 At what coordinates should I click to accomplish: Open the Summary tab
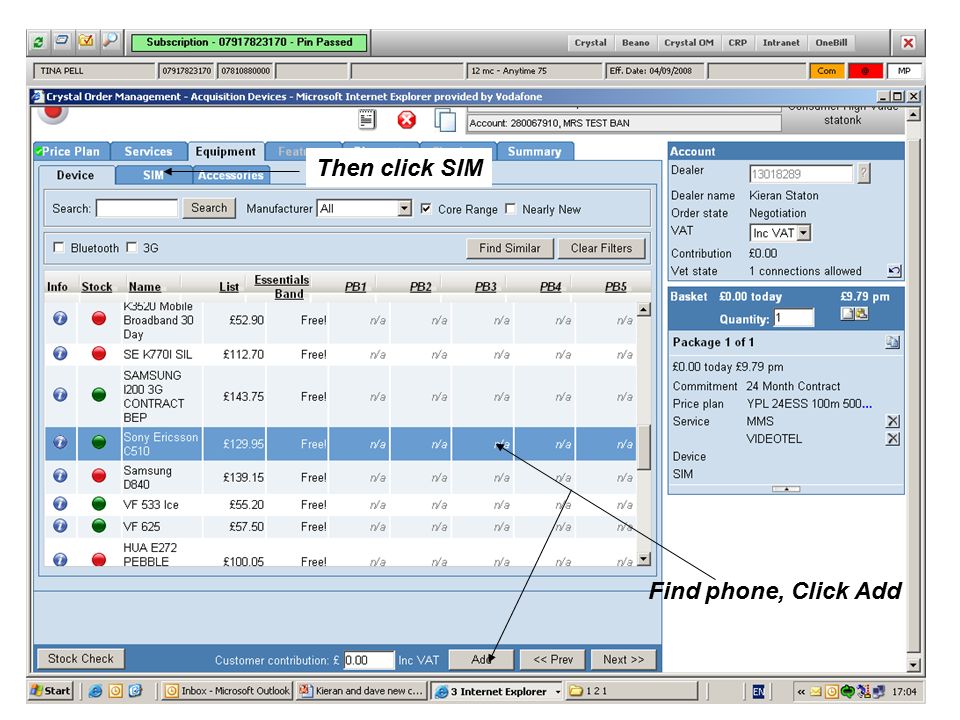click(534, 151)
